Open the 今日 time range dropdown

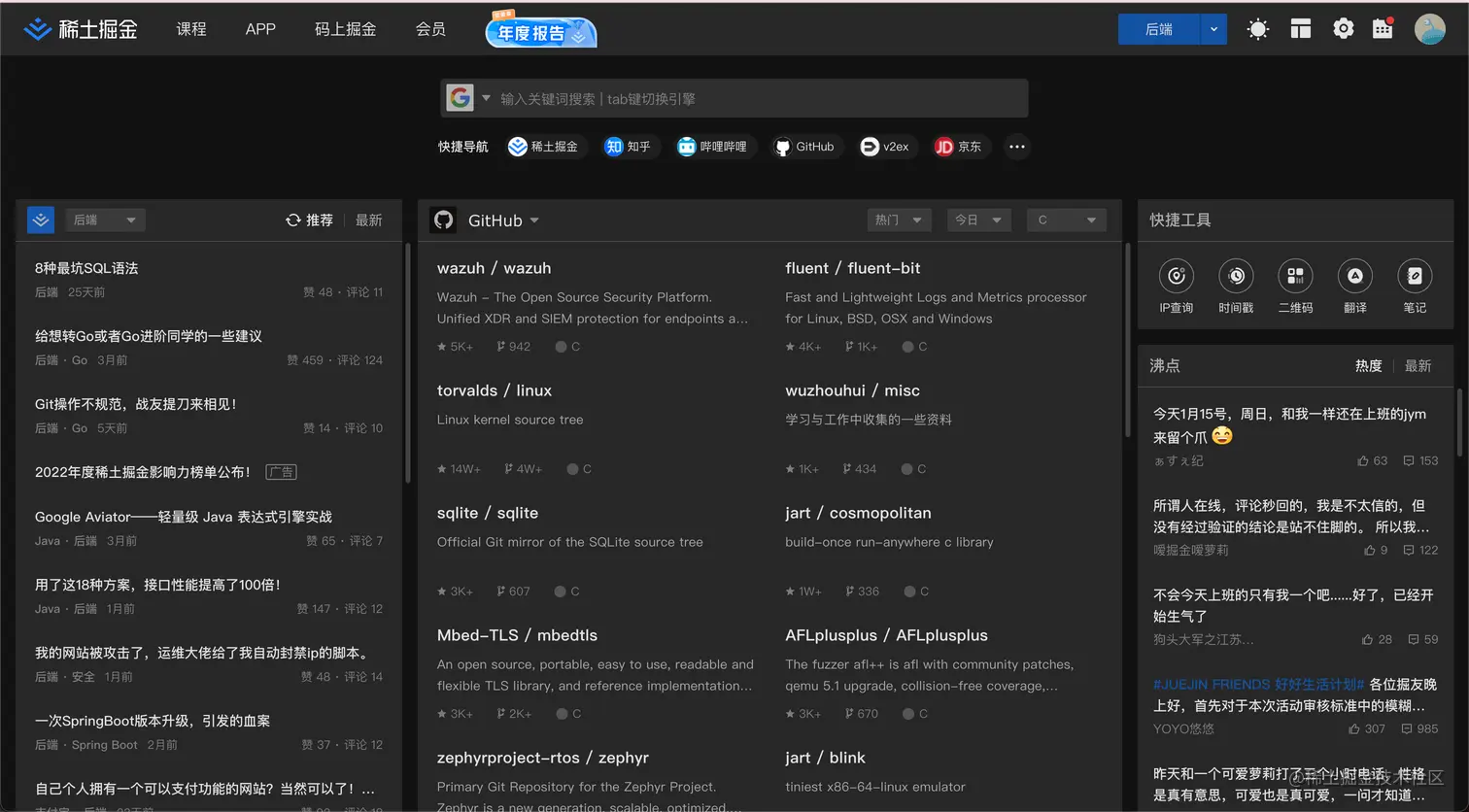pyautogui.click(x=979, y=220)
